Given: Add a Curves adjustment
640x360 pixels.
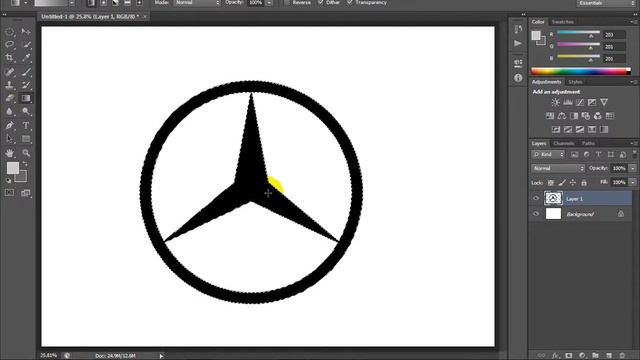Looking at the screenshot, I should click(580, 102).
